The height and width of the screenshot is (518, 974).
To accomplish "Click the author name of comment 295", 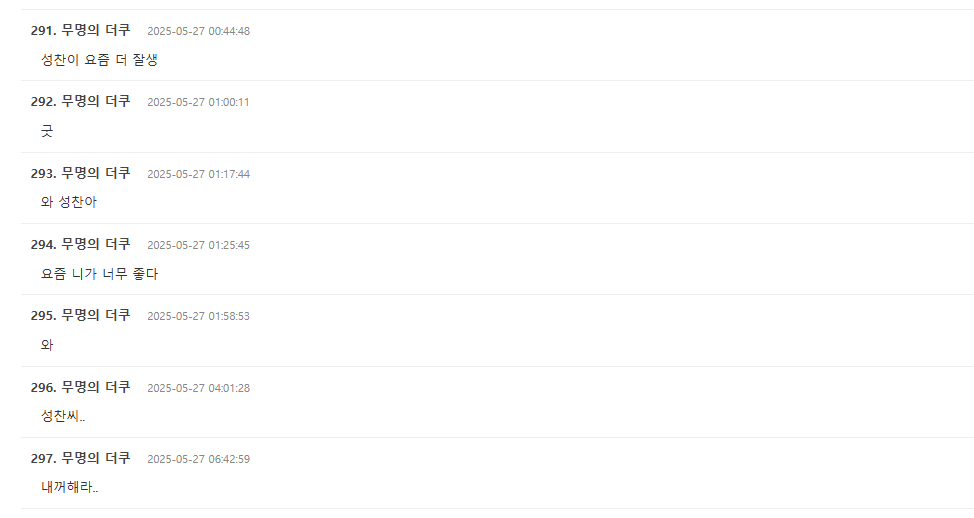I will click(x=95, y=315).
